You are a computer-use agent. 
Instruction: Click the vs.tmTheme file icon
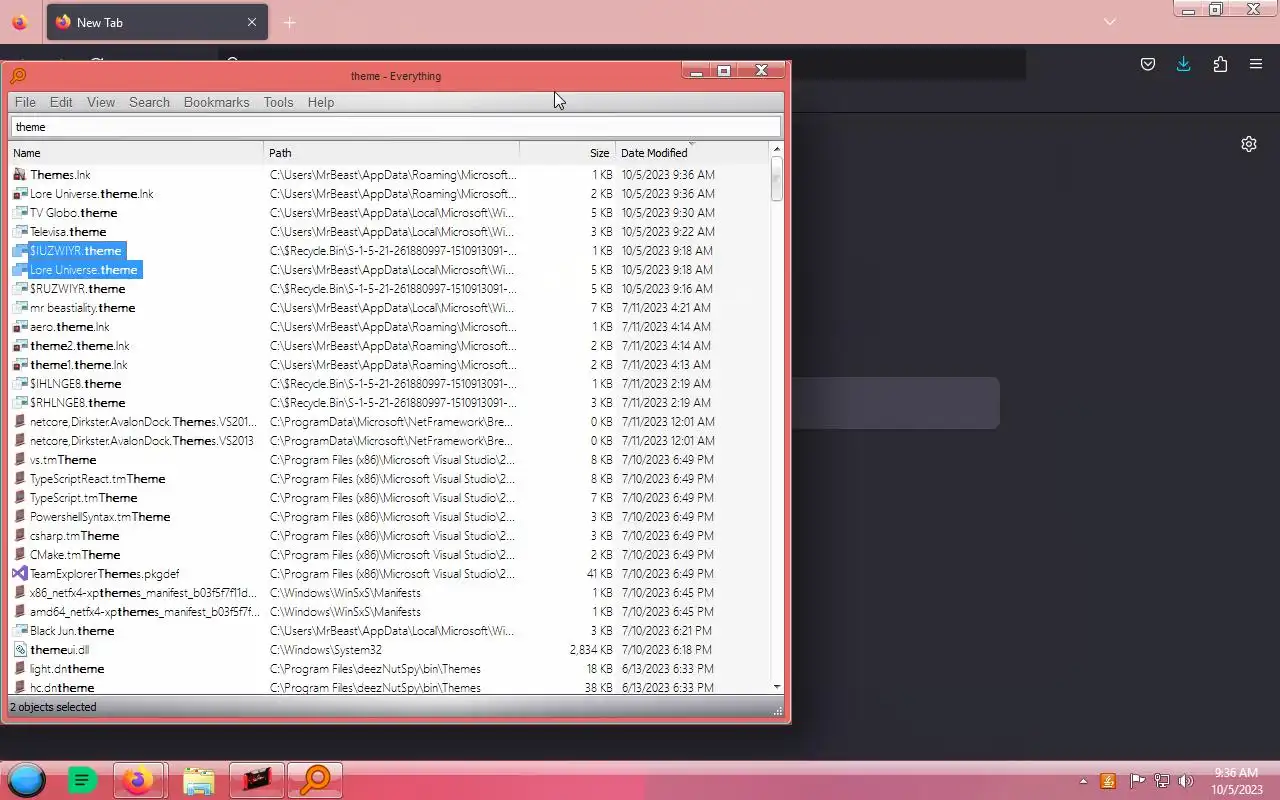[20, 460]
